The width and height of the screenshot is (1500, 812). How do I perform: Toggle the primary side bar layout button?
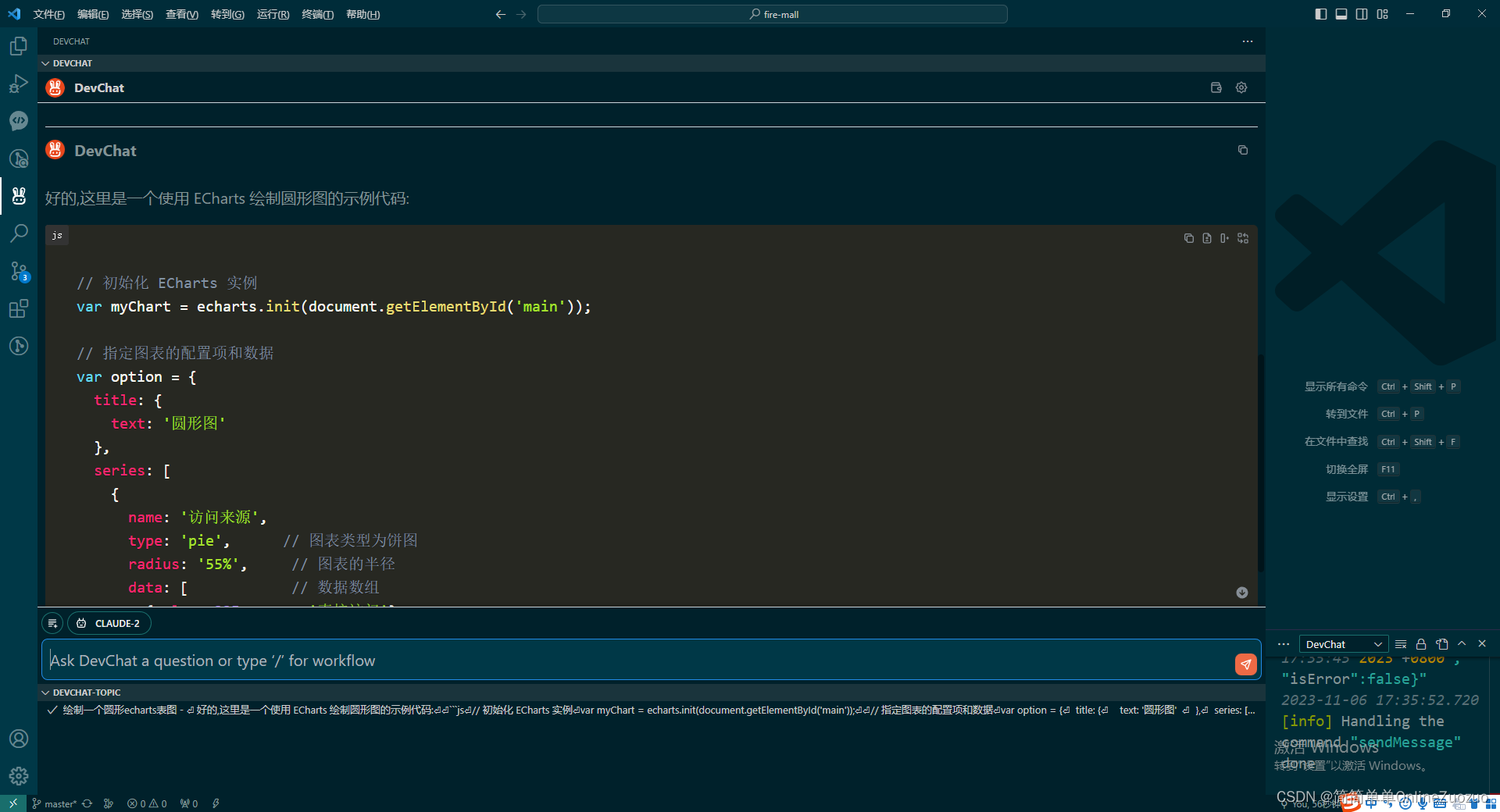point(1321,14)
